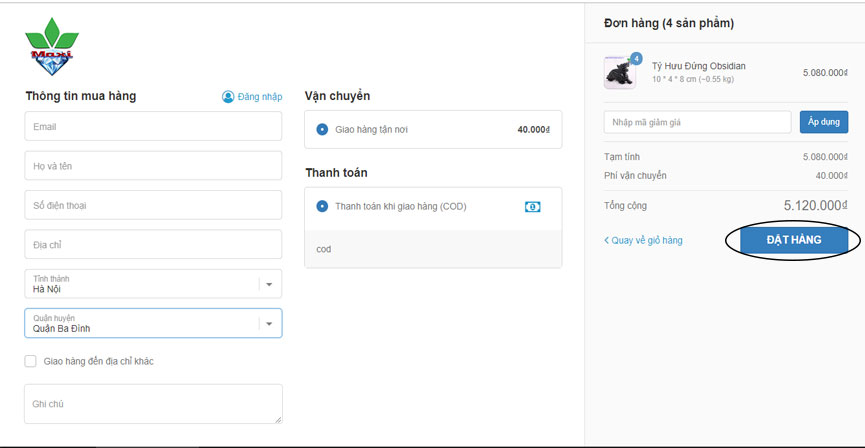Click the Số điện thoại field
This screenshot has width=865, height=448.
click(x=153, y=205)
